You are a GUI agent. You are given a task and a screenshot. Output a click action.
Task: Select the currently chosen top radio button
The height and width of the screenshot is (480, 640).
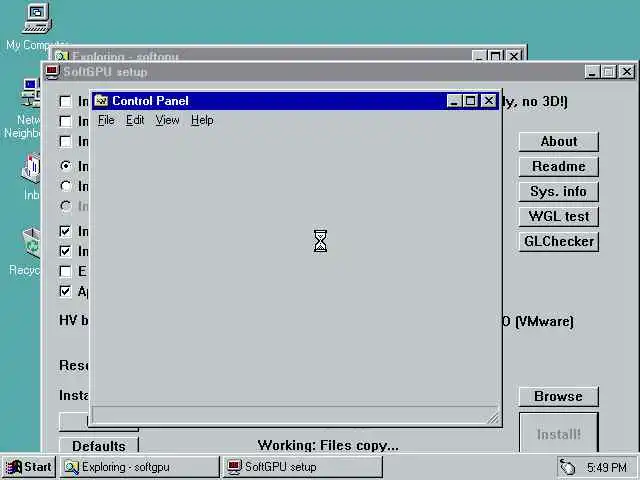tap(65, 166)
